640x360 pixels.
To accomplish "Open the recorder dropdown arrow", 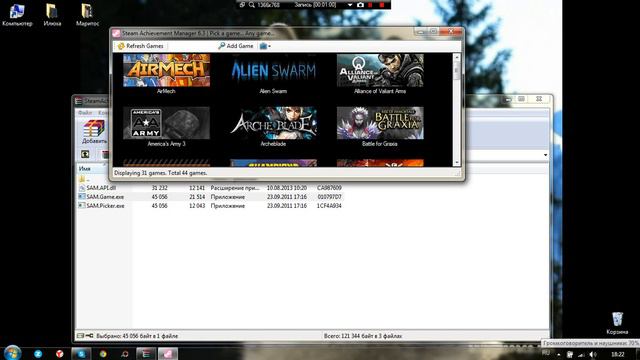I will (x=350, y=5).
